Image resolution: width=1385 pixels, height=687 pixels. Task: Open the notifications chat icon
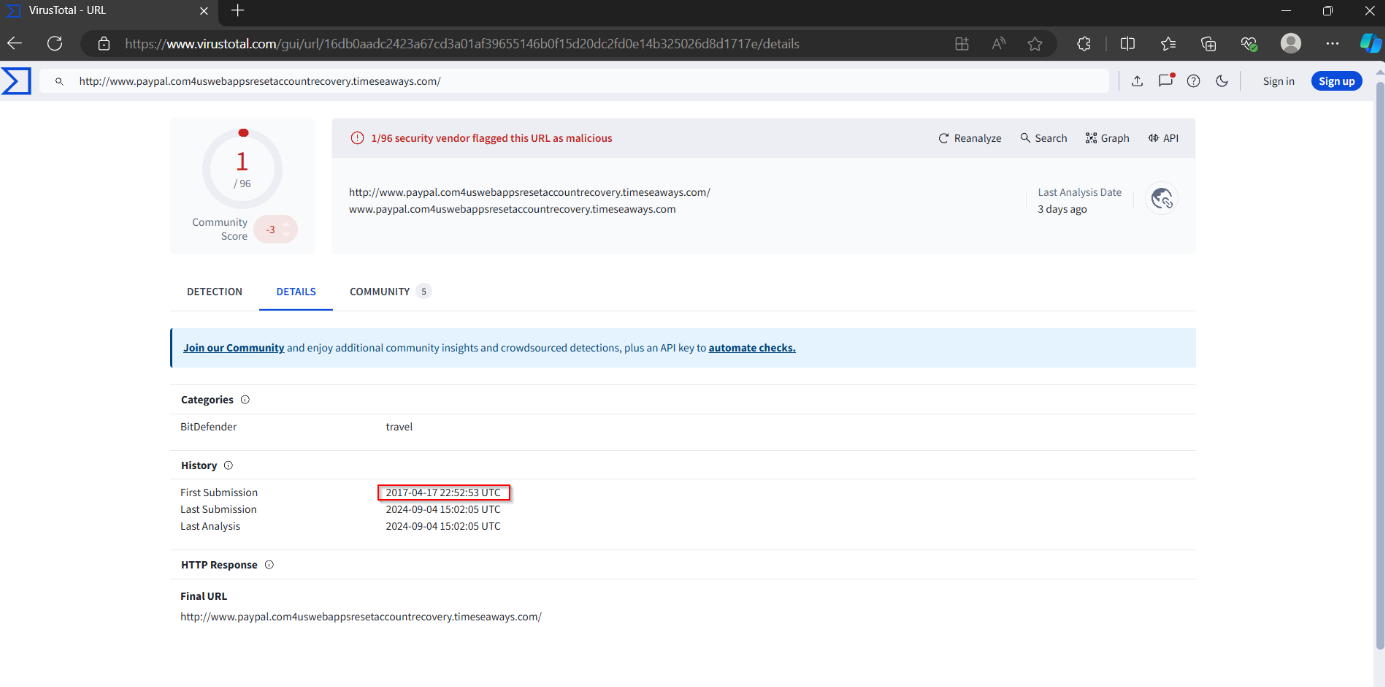[1165, 81]
